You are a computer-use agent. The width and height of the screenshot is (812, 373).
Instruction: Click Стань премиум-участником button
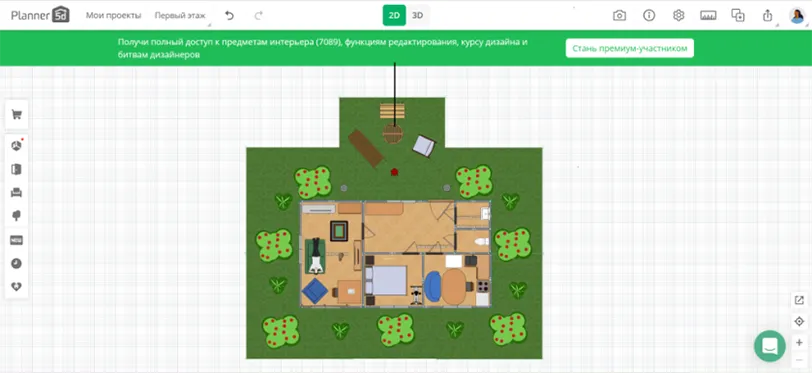pos(630,48)
